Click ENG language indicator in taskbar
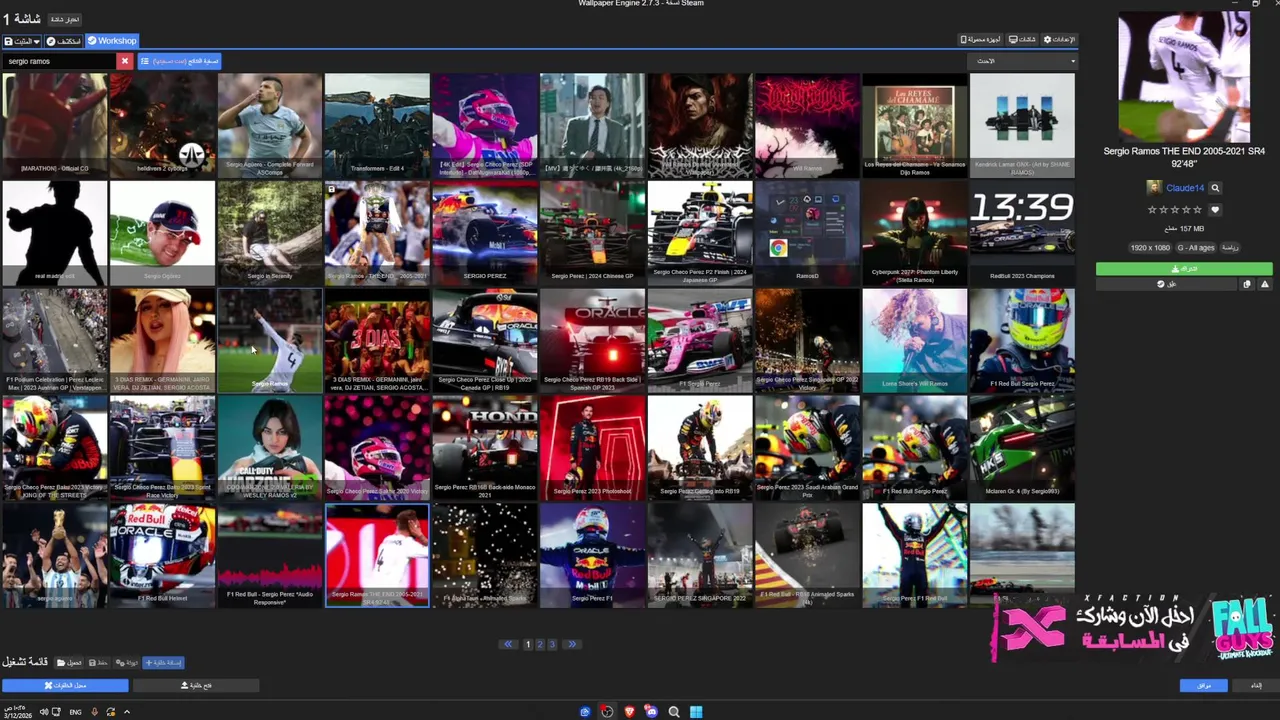 point(76,712)
